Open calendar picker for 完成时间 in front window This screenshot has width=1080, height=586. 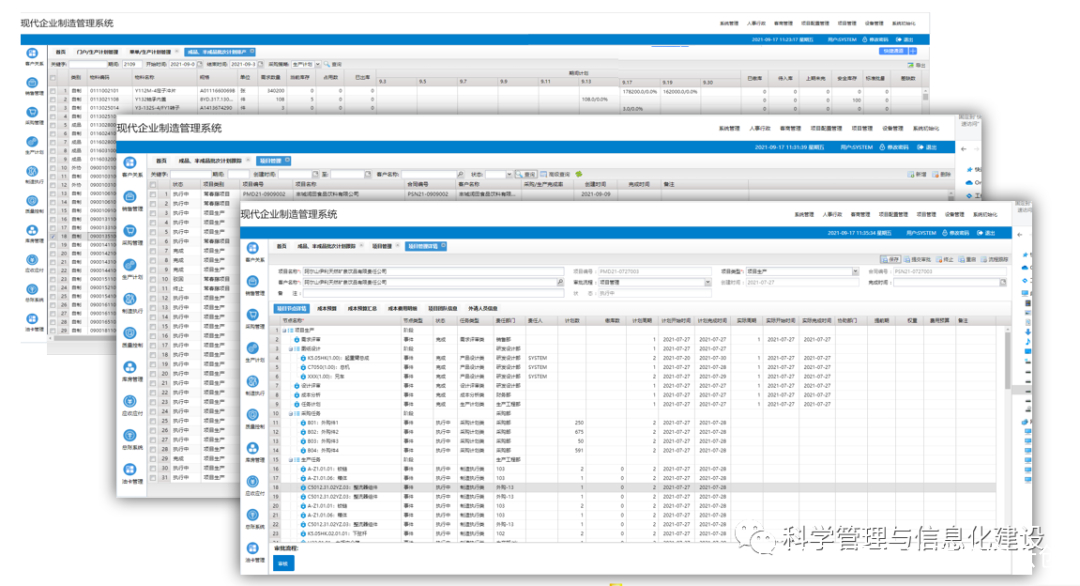[x=1003, y=282]
